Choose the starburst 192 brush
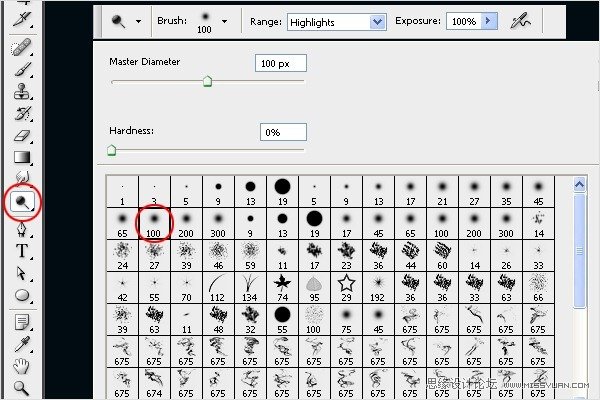This screenshot has height=400, width=600. pos(378,288)
